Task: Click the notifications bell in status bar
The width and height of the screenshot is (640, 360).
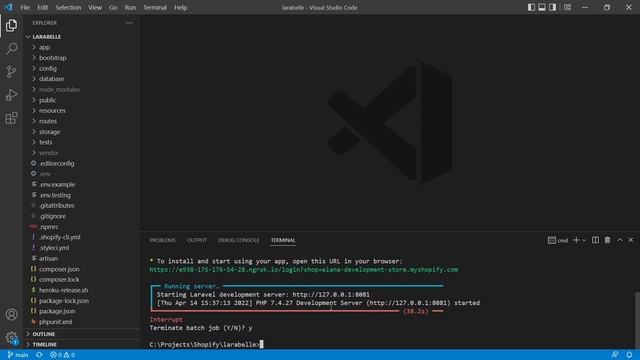Action: pos(629,355)
